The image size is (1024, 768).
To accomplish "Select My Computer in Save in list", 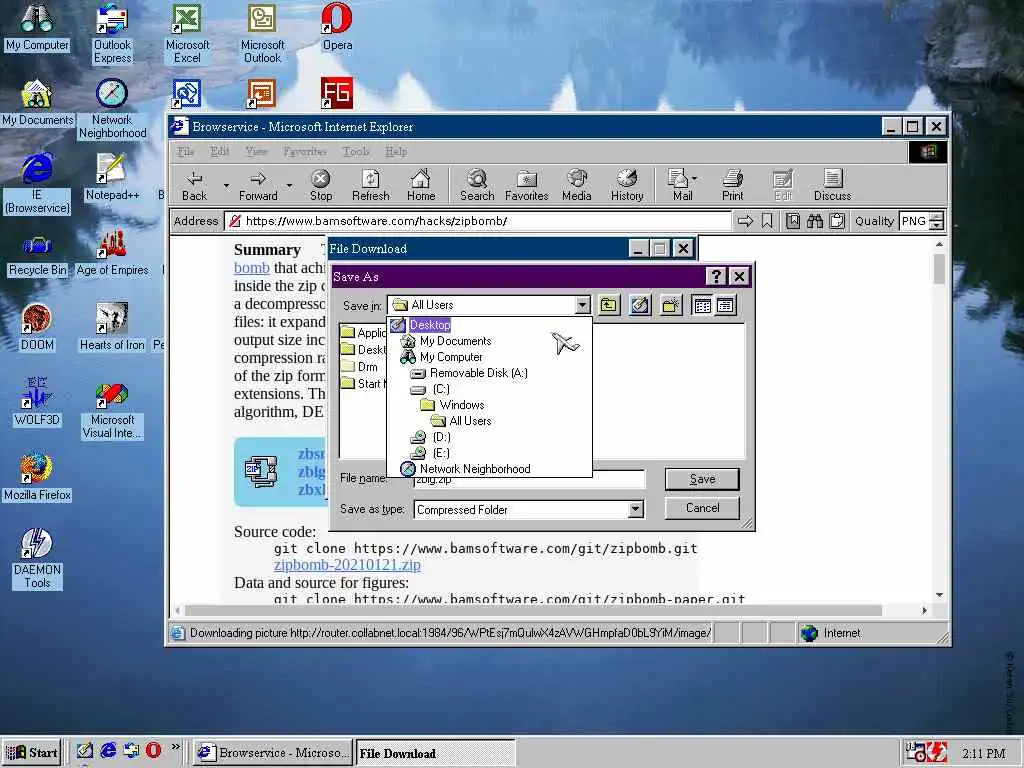I will click(x=451, y=357).
